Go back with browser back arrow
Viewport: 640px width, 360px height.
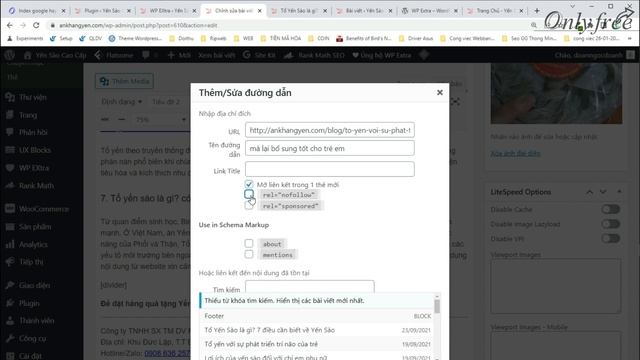(x=10, y=25)
